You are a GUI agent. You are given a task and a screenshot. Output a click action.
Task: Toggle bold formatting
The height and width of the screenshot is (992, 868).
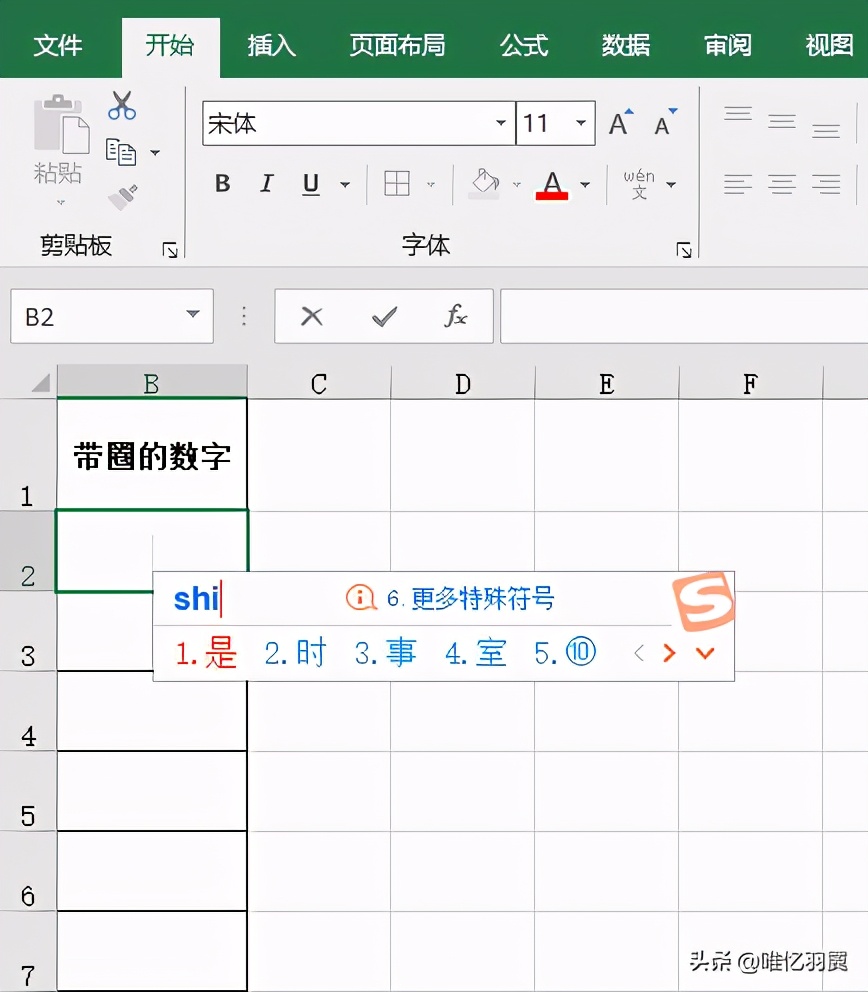point(223,183)
